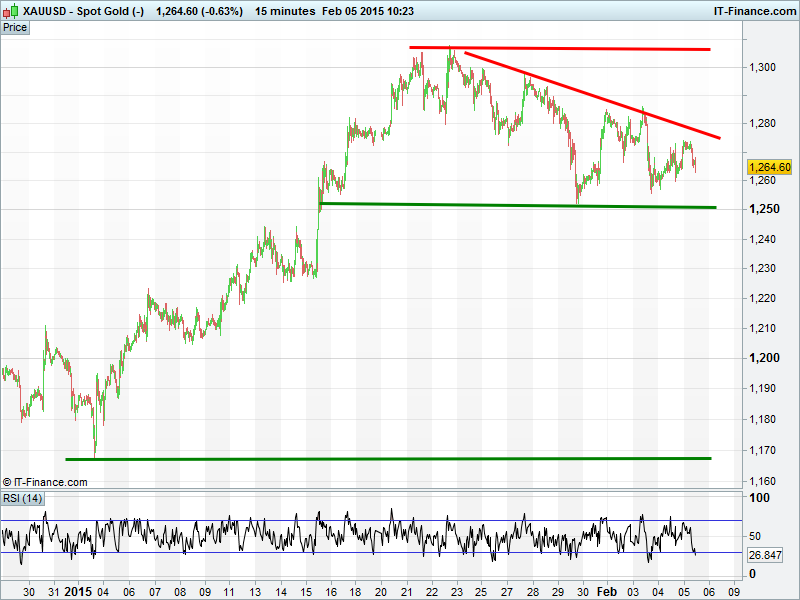
Task: Click the 1,300 price axis label
Action: point(762,67)
